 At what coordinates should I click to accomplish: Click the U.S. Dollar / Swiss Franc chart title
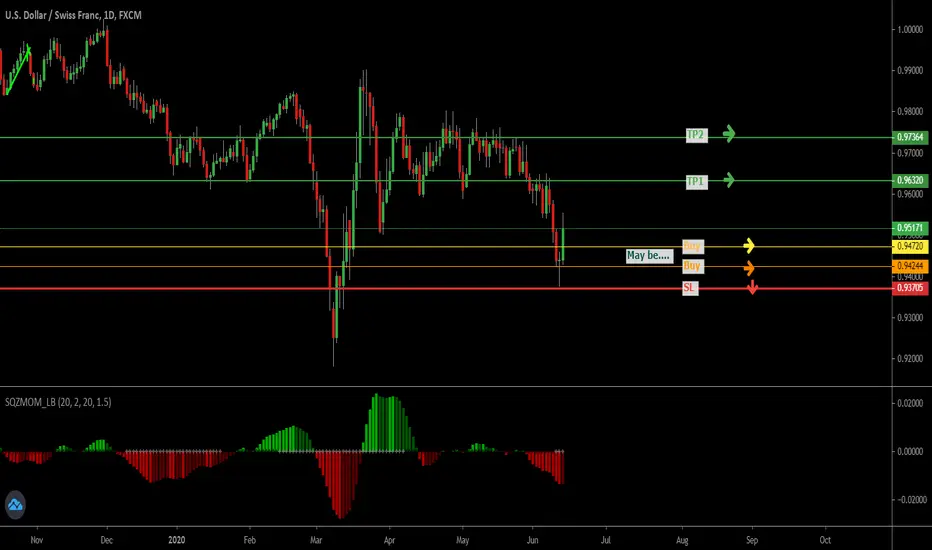73,15
